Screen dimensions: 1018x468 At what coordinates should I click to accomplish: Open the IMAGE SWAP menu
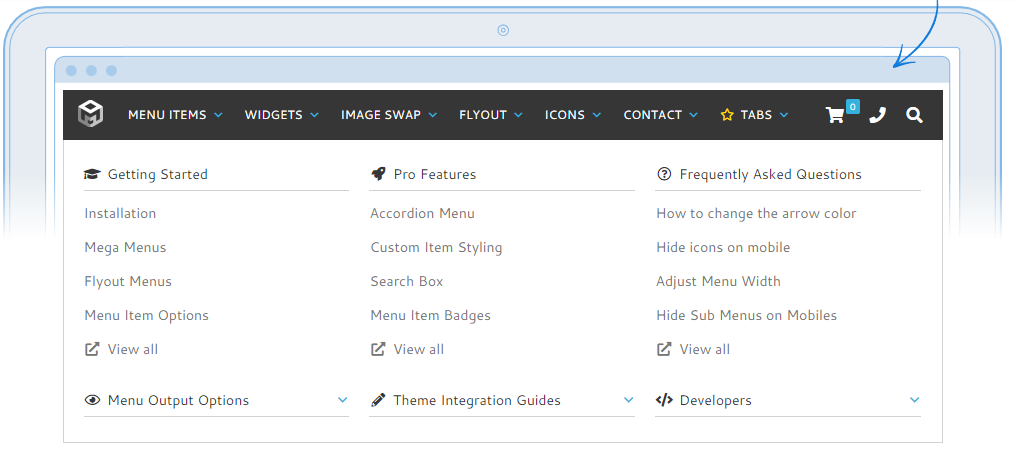[381, 115]
